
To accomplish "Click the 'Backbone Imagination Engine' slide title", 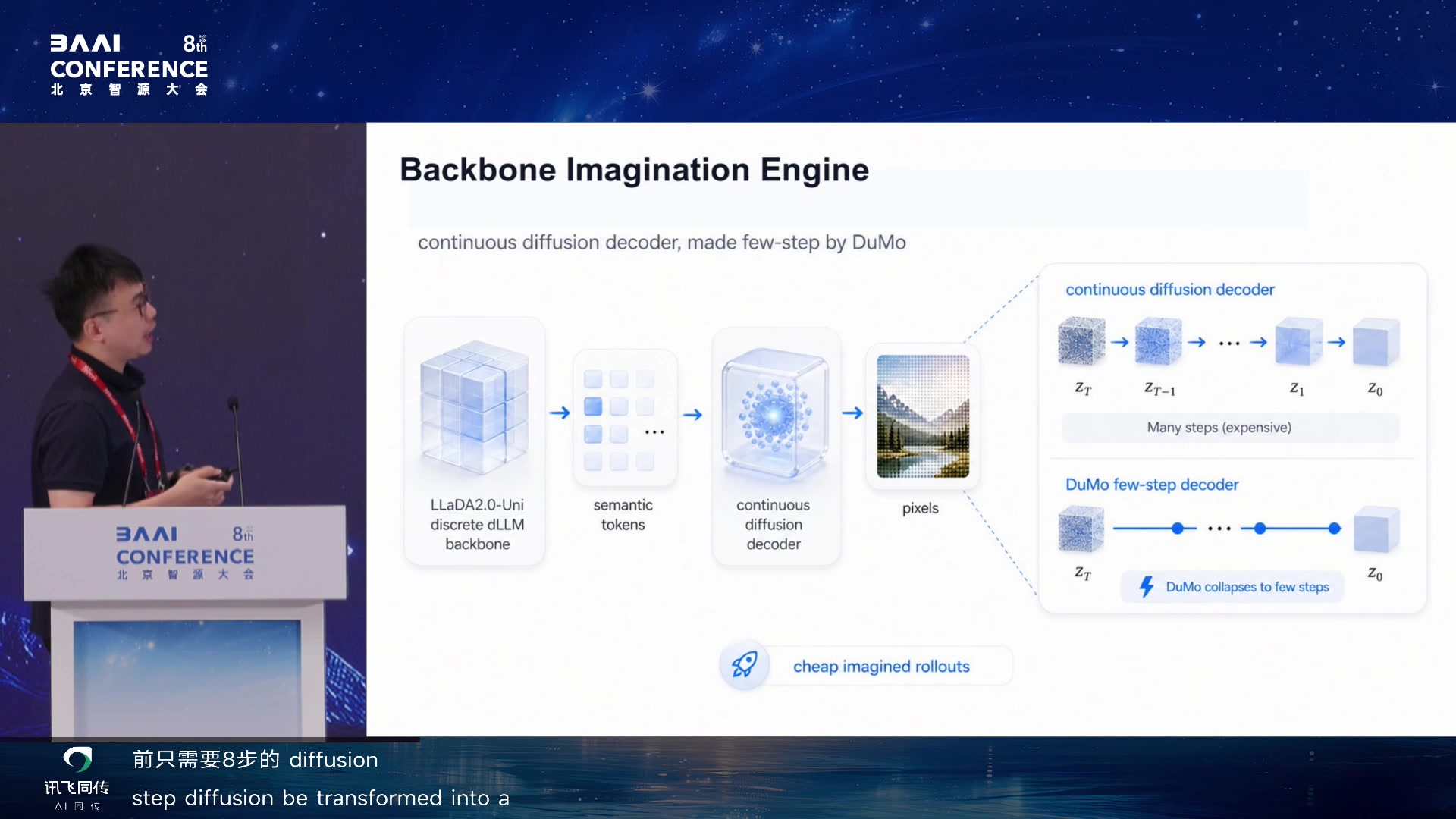I will pos(634,170).
